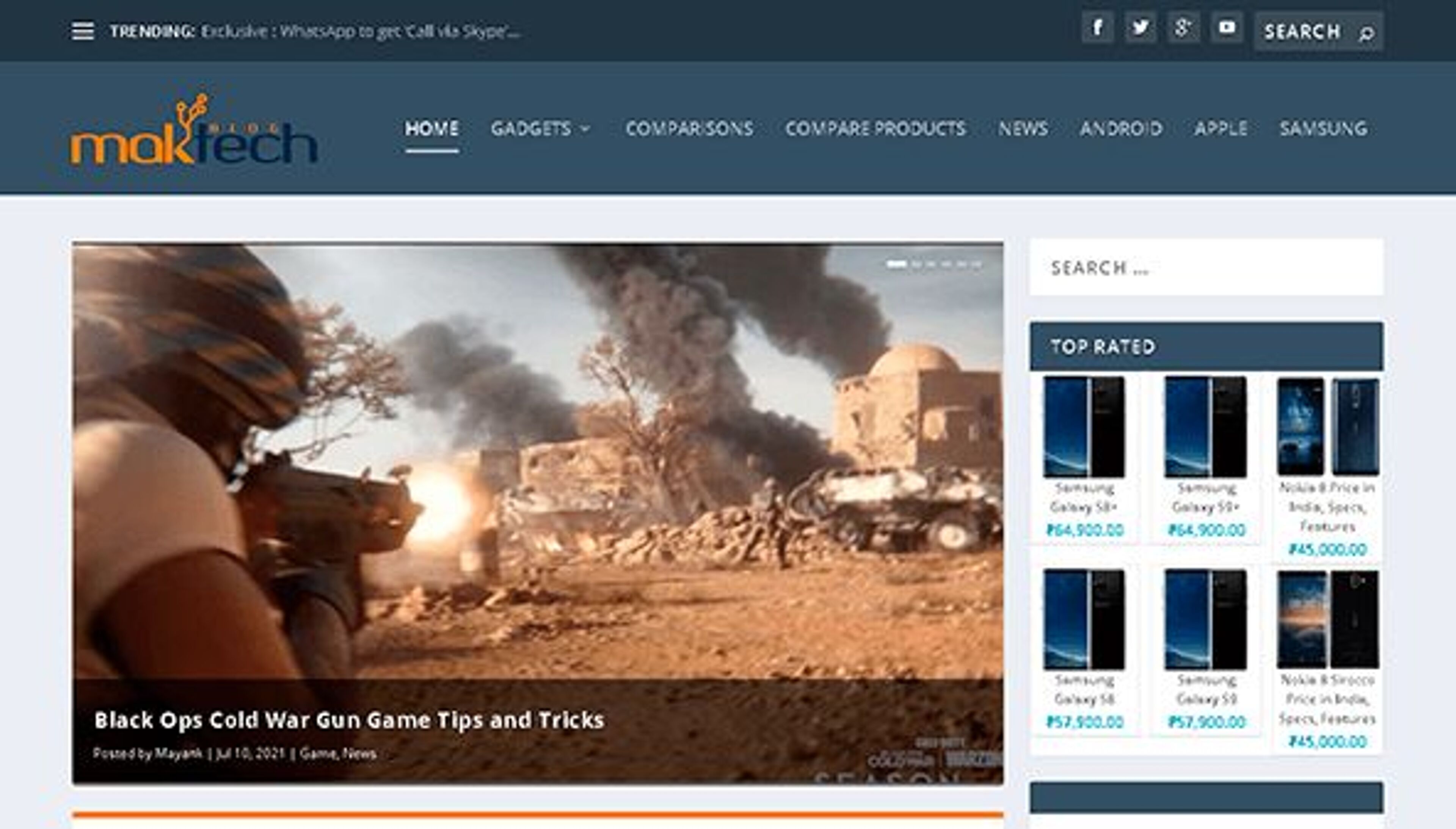The height and width of the screenshot is (829, 1456).
Task: Open the trending WhatsApp Skype article link
Action: 360,31
